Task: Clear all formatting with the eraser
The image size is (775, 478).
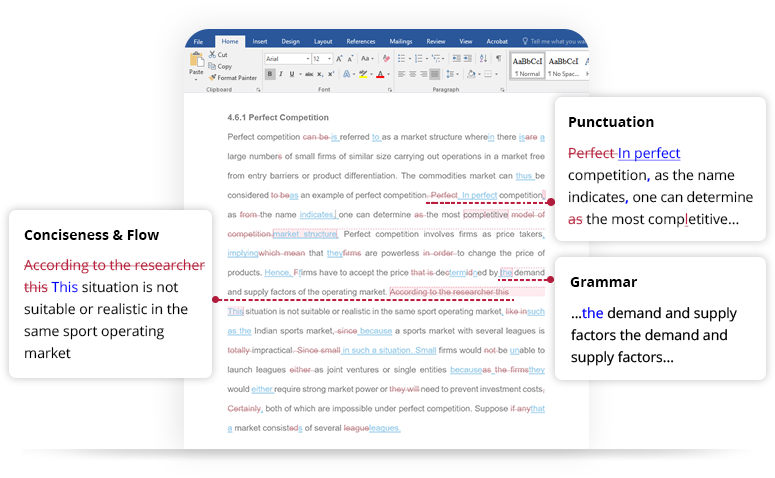Action: pyautogui.click(x=386, y=59)
